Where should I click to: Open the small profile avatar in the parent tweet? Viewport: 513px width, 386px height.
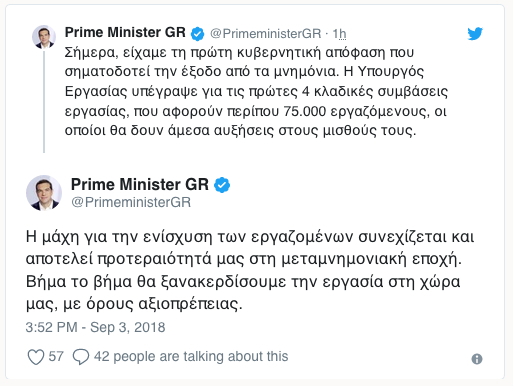pyautogui.click(x=44, y=37)
